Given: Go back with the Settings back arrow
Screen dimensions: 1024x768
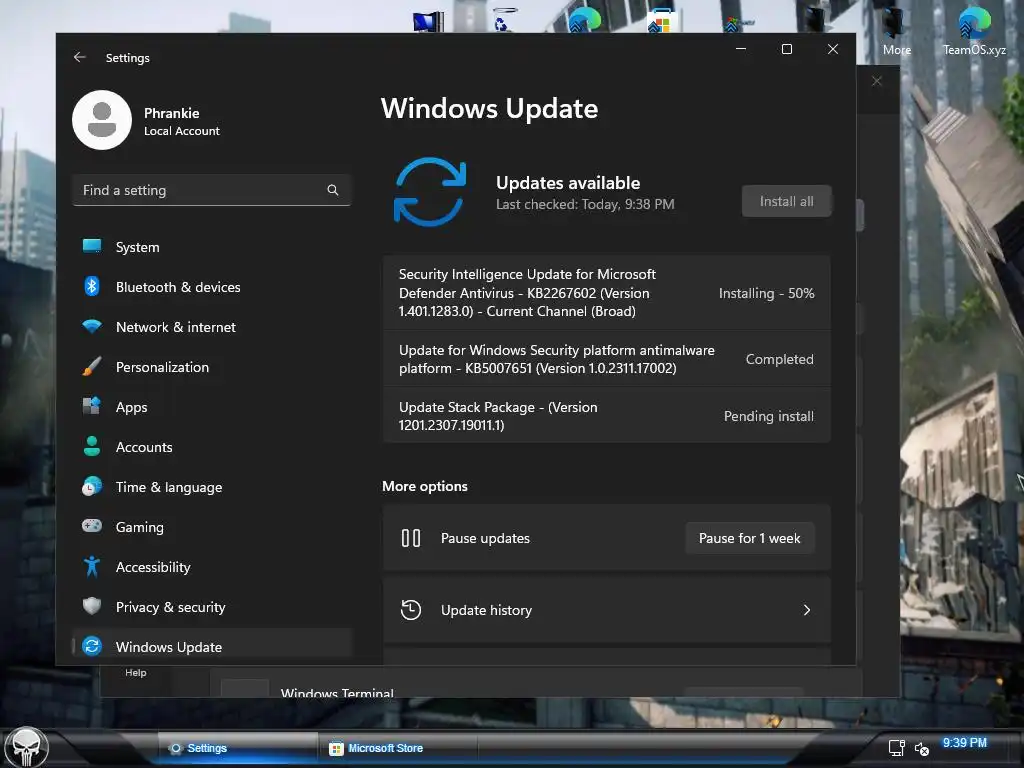Looking at the screenshot, I should [x=80, y=57].
